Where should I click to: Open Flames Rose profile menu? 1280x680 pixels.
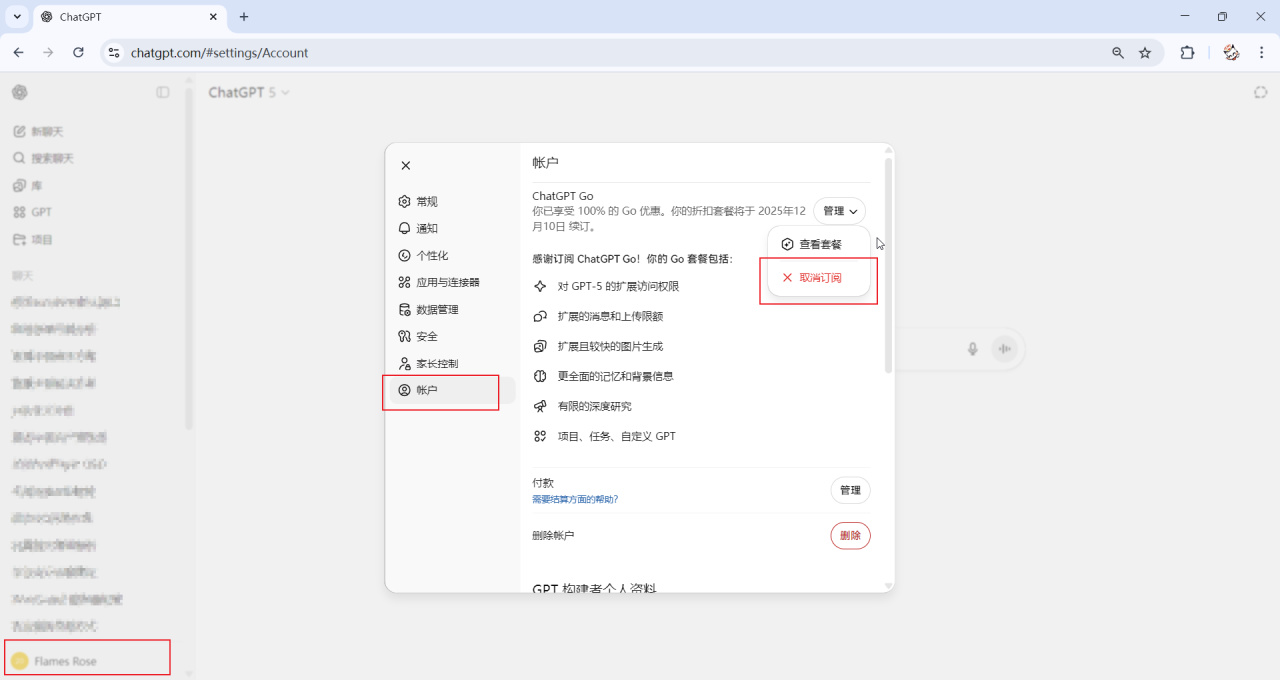[88, 661]
